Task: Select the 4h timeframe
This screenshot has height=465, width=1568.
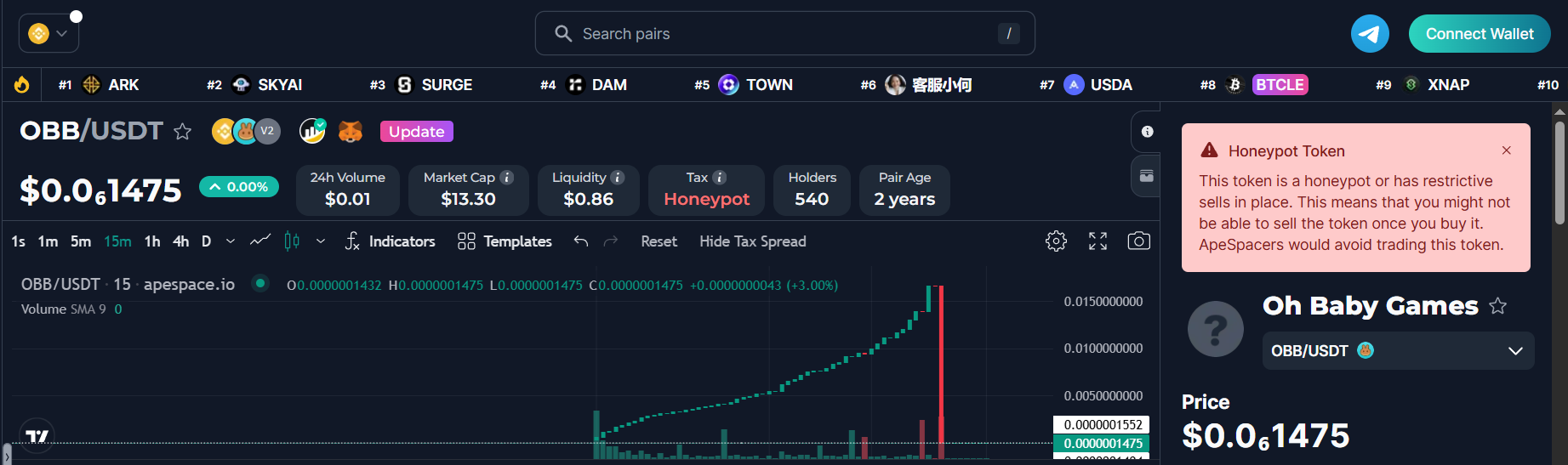Action: (x=181, y=241)
